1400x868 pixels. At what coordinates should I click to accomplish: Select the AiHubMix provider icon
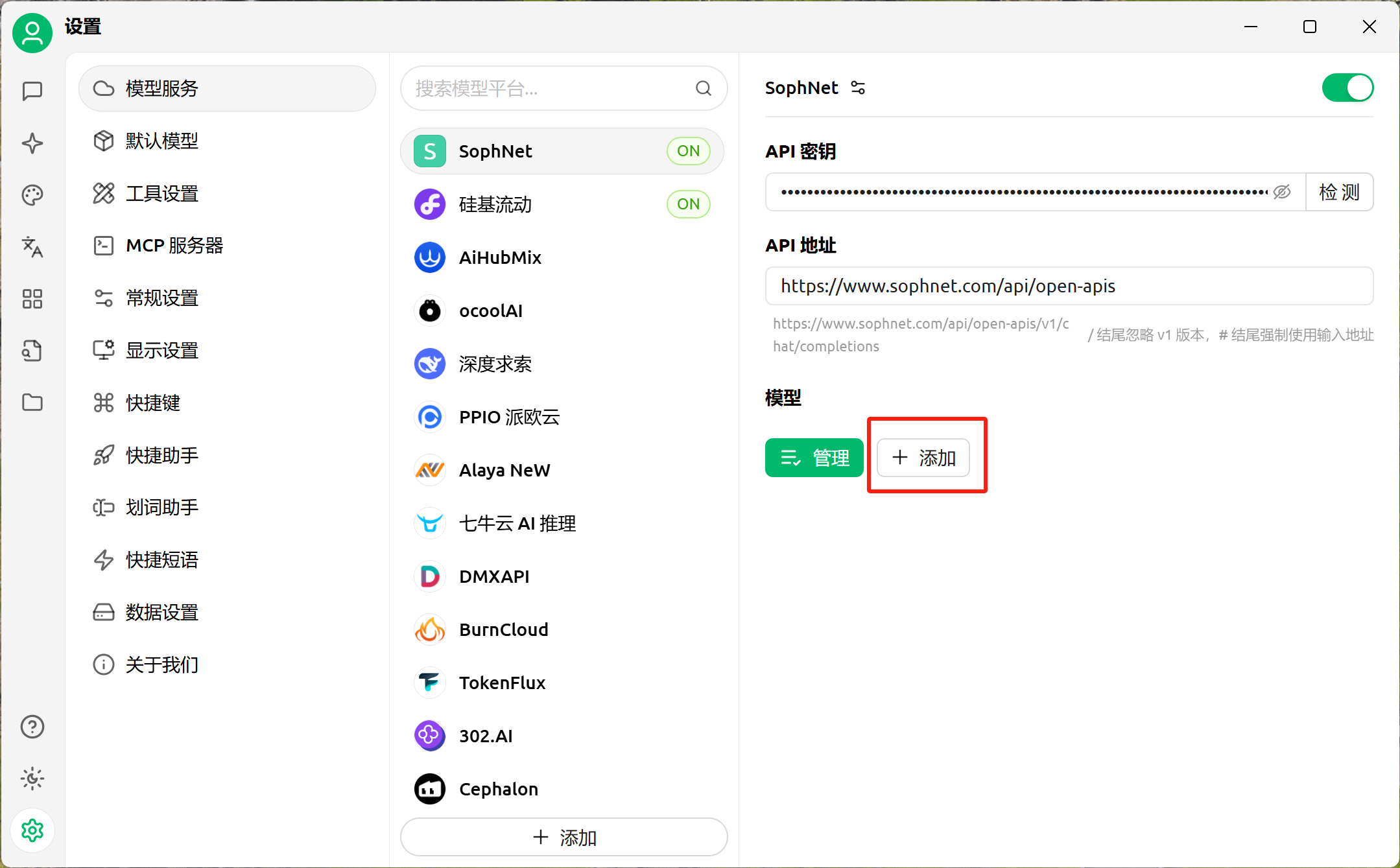coord(429,257)
